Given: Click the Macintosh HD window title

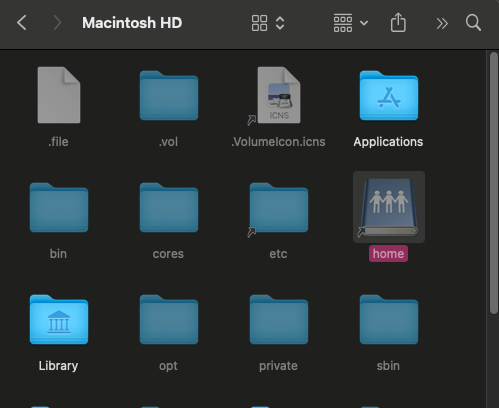Looking at the screenshot, I should point(132,23).
